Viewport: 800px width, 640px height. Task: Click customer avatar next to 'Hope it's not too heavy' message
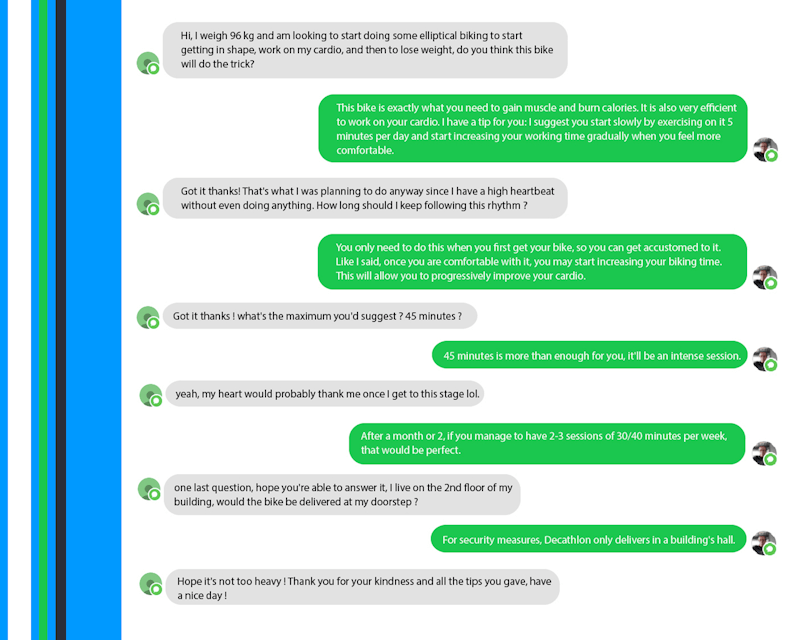point(151,584)
